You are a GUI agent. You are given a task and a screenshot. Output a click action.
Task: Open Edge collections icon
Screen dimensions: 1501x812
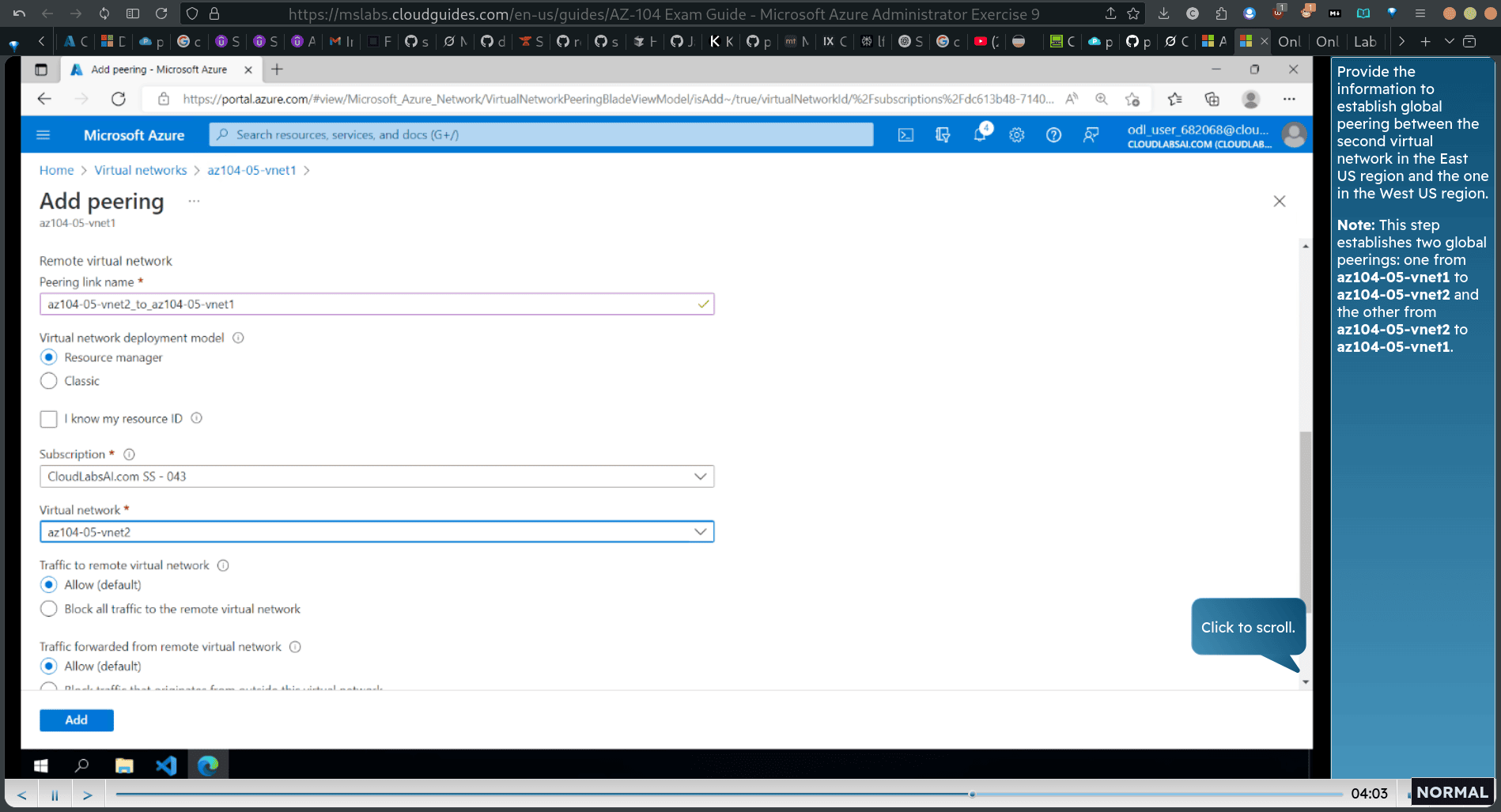(1212, 99)
